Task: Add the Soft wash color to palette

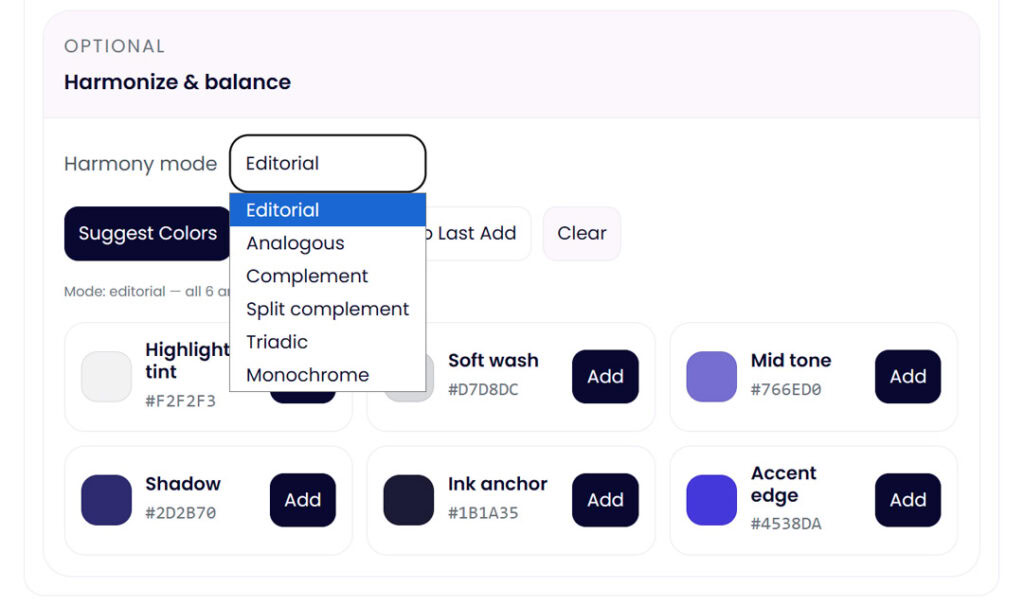Action: point(605,377)
